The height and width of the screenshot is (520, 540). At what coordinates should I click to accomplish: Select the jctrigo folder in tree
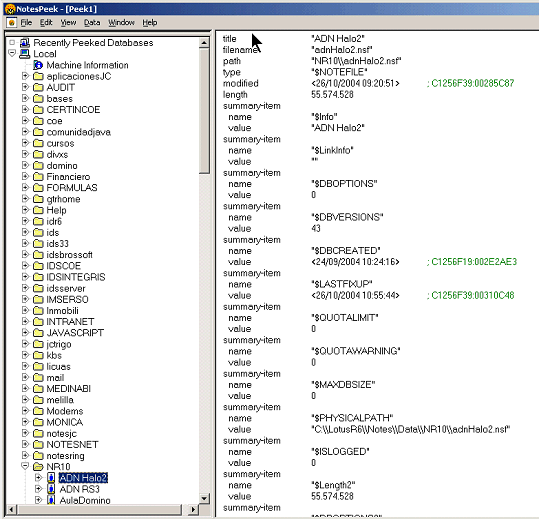pyautogui.click(x=59, y=344)
